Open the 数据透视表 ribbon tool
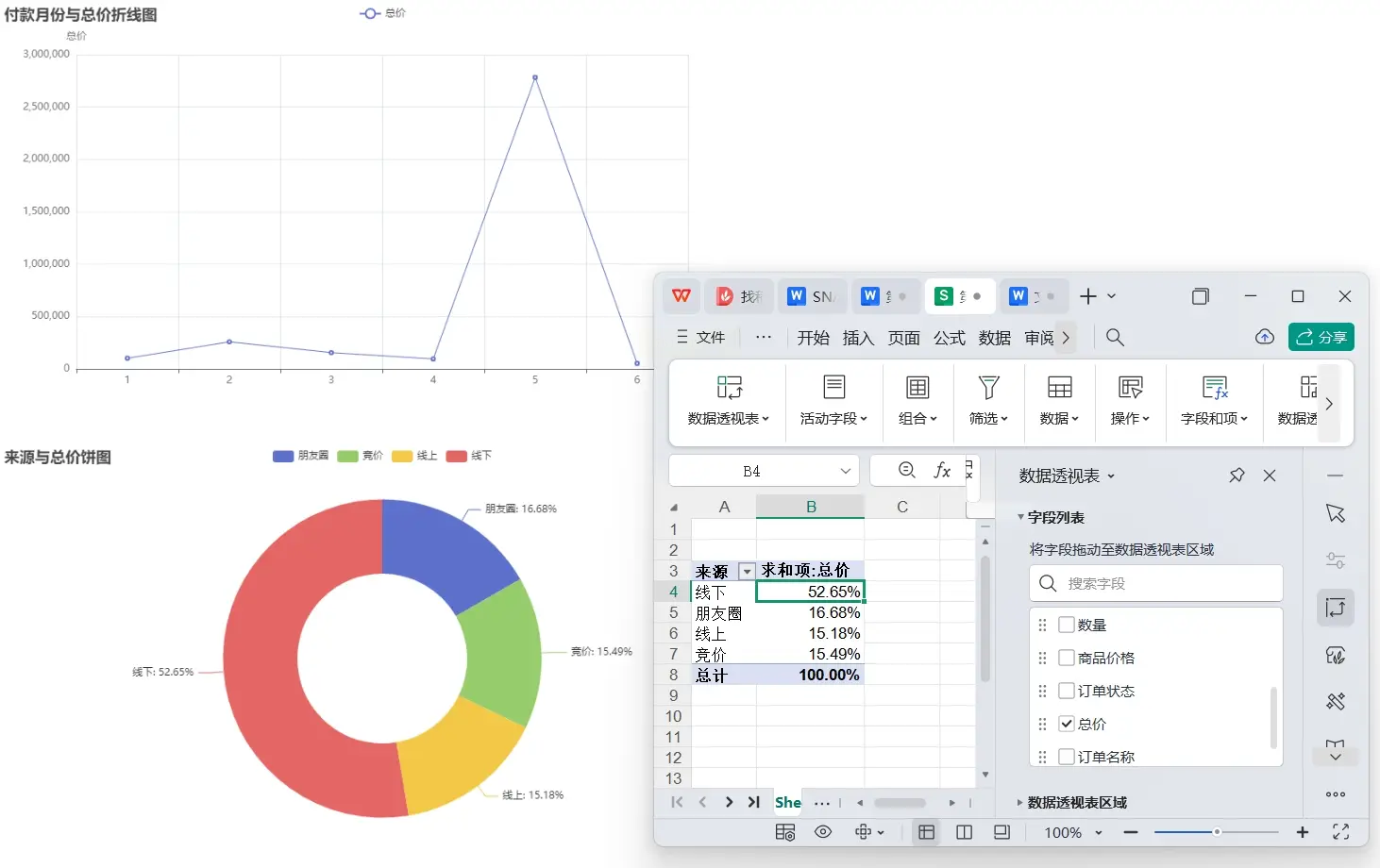This screenshot has width=1380, height=868. coord(729,401)
